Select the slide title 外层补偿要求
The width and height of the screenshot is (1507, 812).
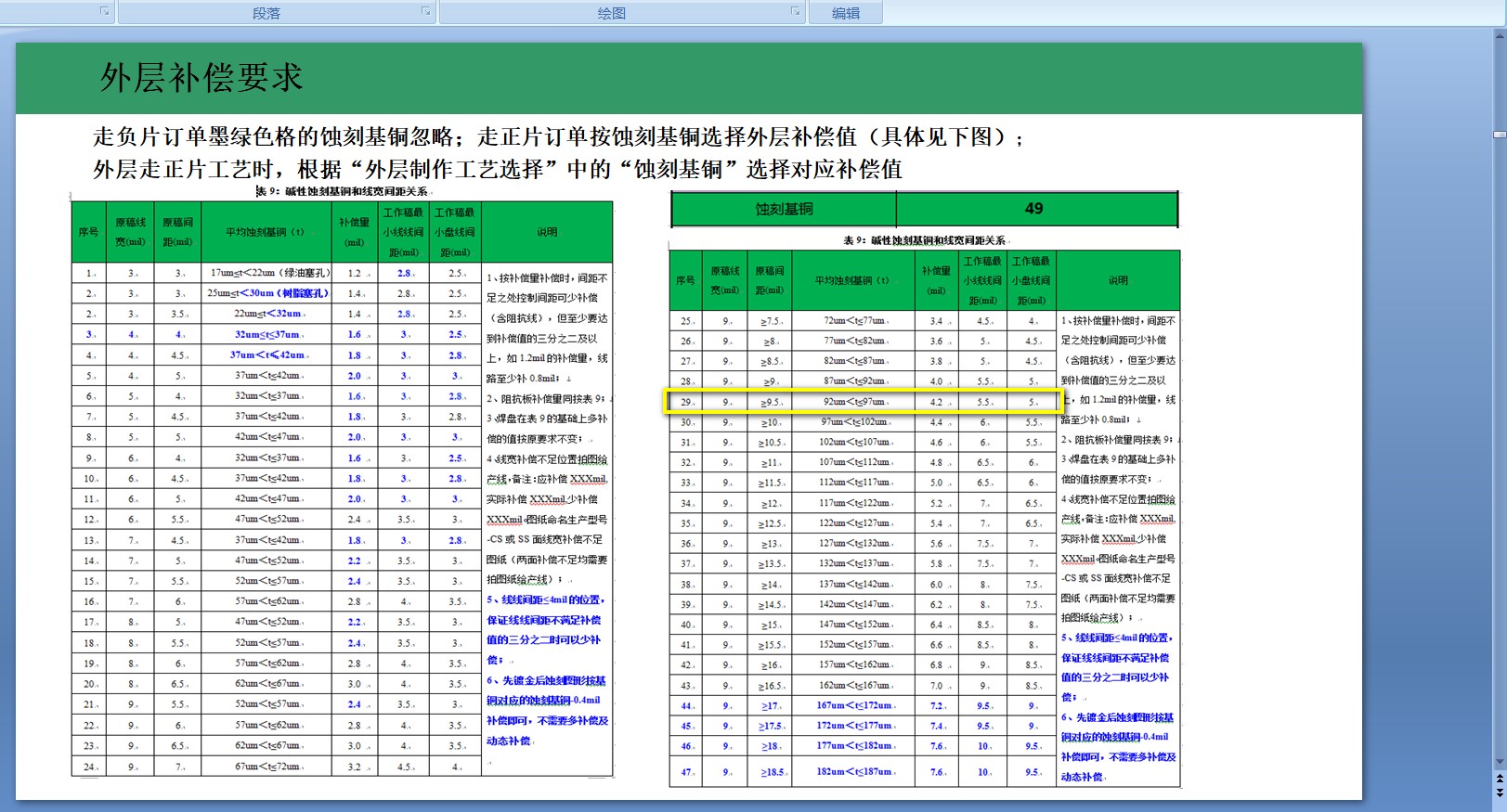click(x=201, y=78)
